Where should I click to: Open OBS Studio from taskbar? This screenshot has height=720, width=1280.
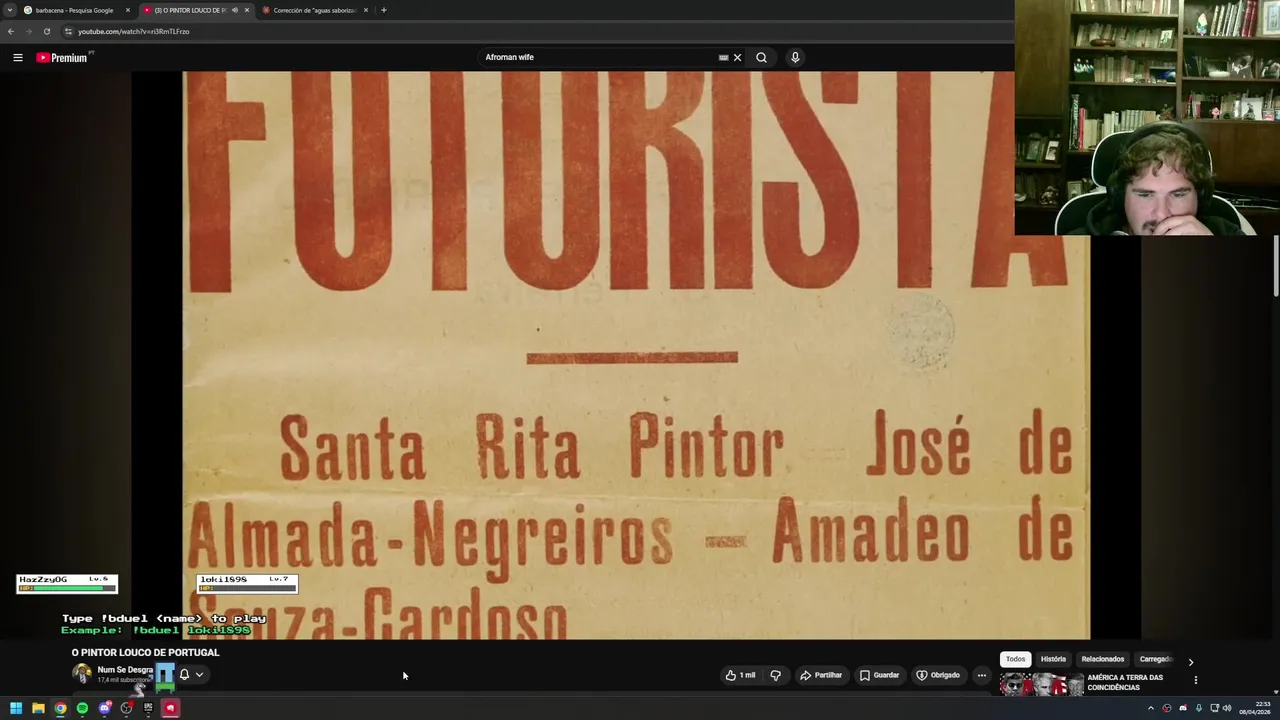[126, 708]
